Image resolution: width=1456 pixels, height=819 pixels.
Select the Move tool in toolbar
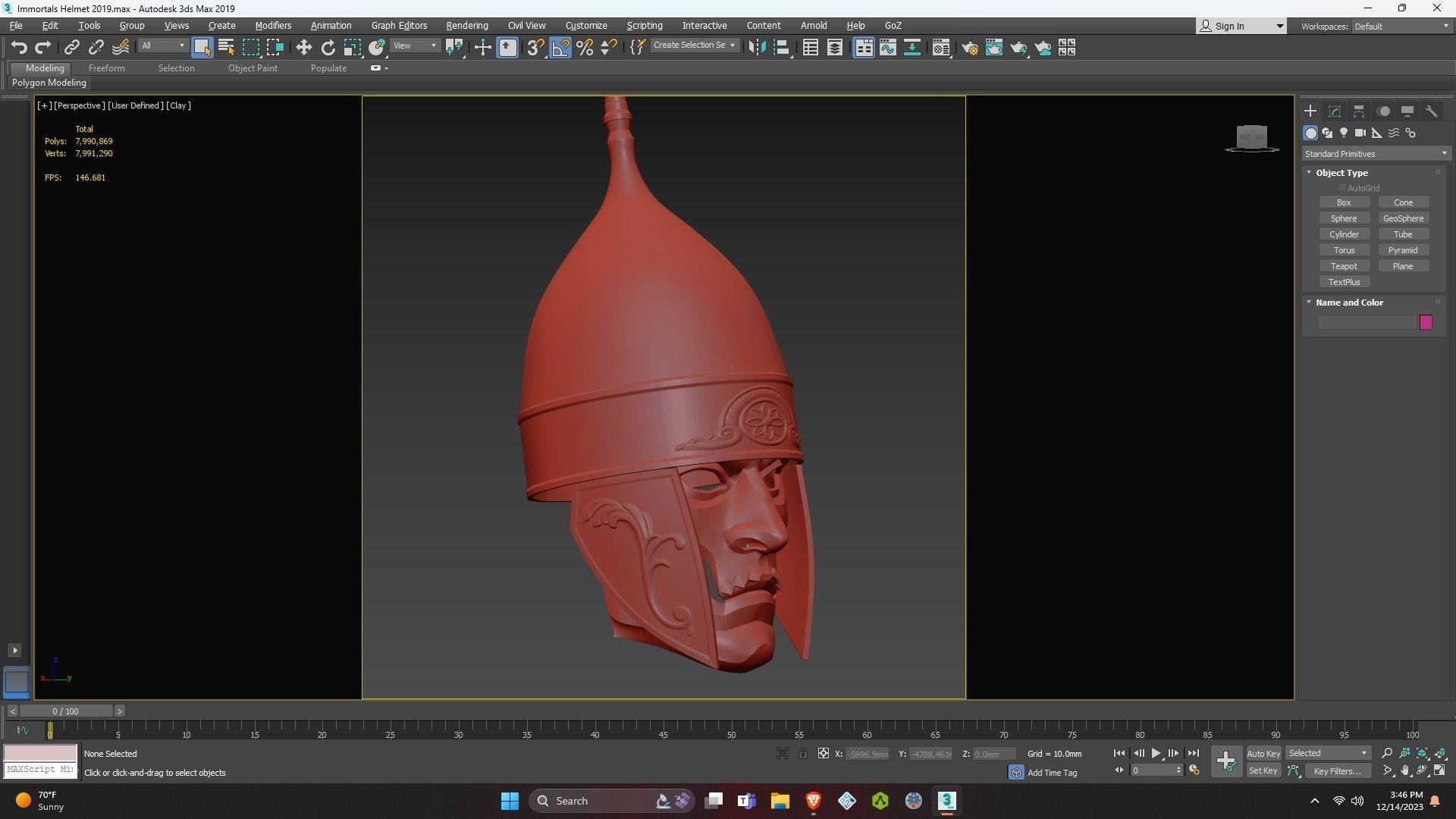point(303,48)
